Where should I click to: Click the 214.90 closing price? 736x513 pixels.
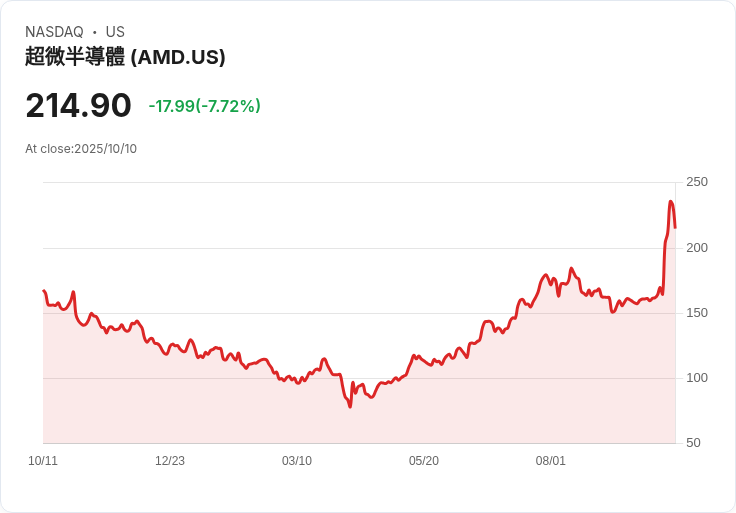(x=78, y=105)
